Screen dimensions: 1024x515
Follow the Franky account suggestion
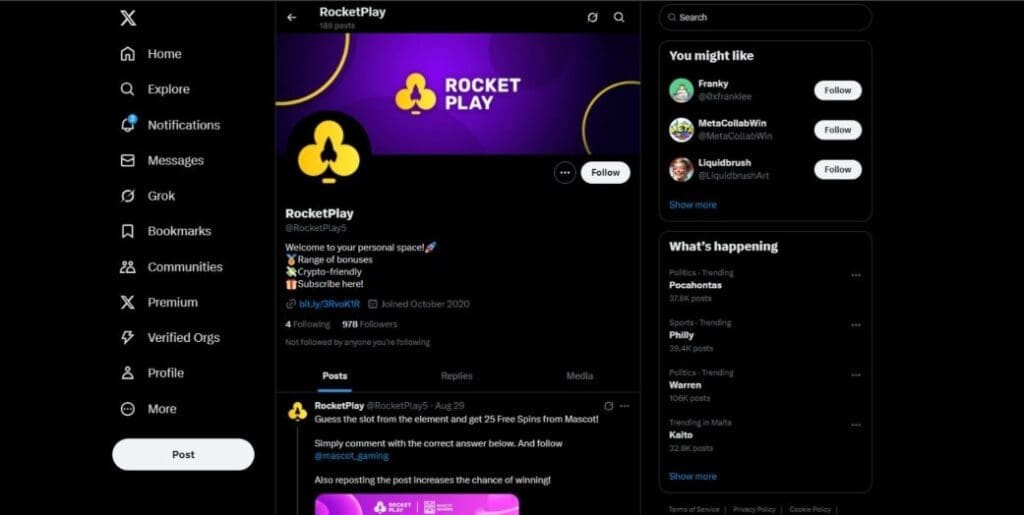(837, 91)
